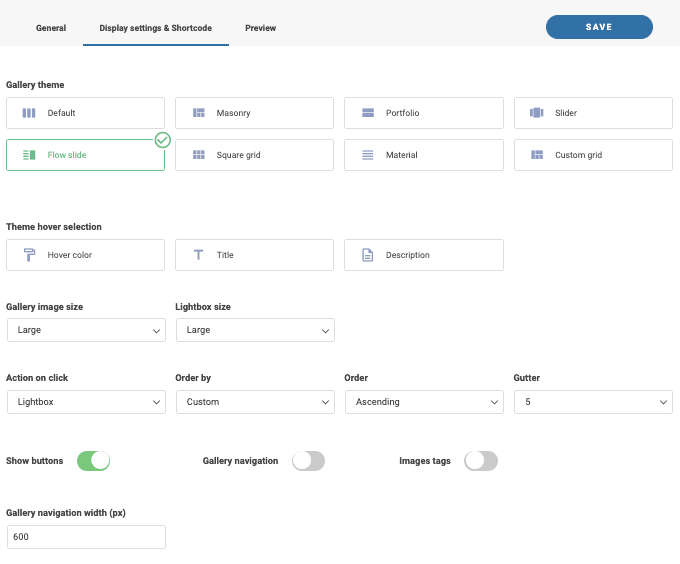Click the Gallery navigation width input field

coord(86,537)
